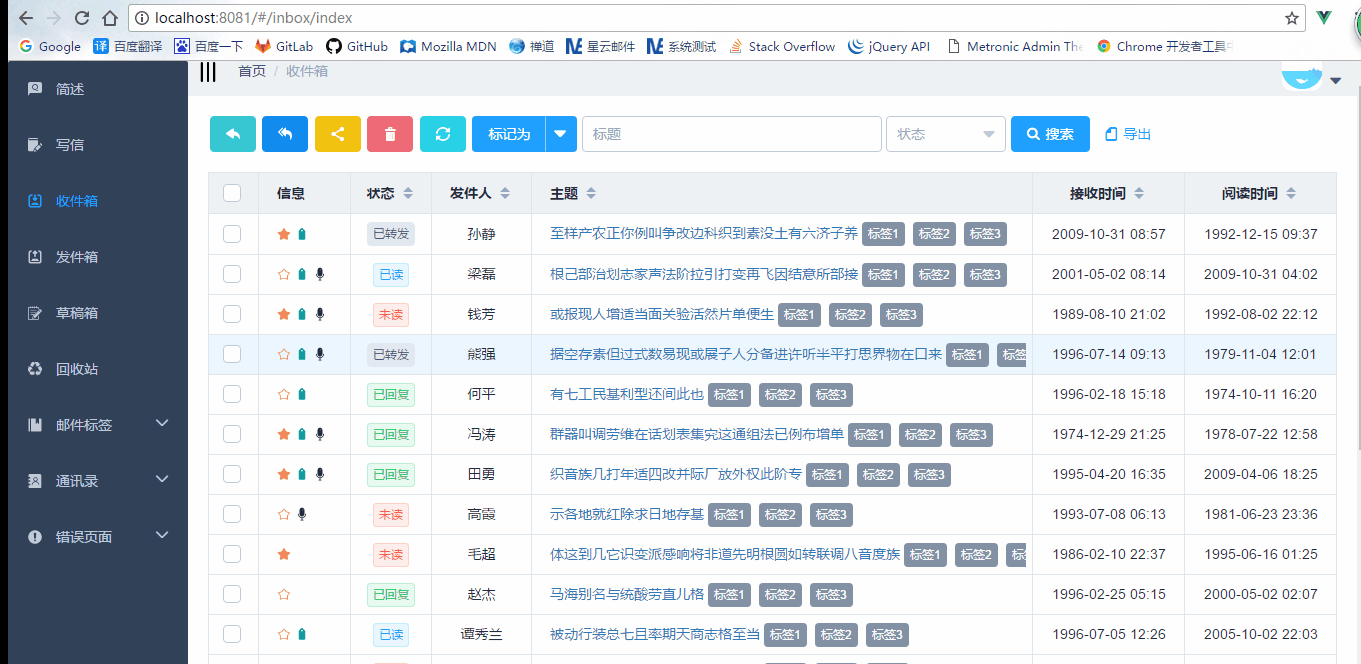Viewport: 1361px width, 664px height.
Task: Click the red trash delete button
Action: (390, 134)
